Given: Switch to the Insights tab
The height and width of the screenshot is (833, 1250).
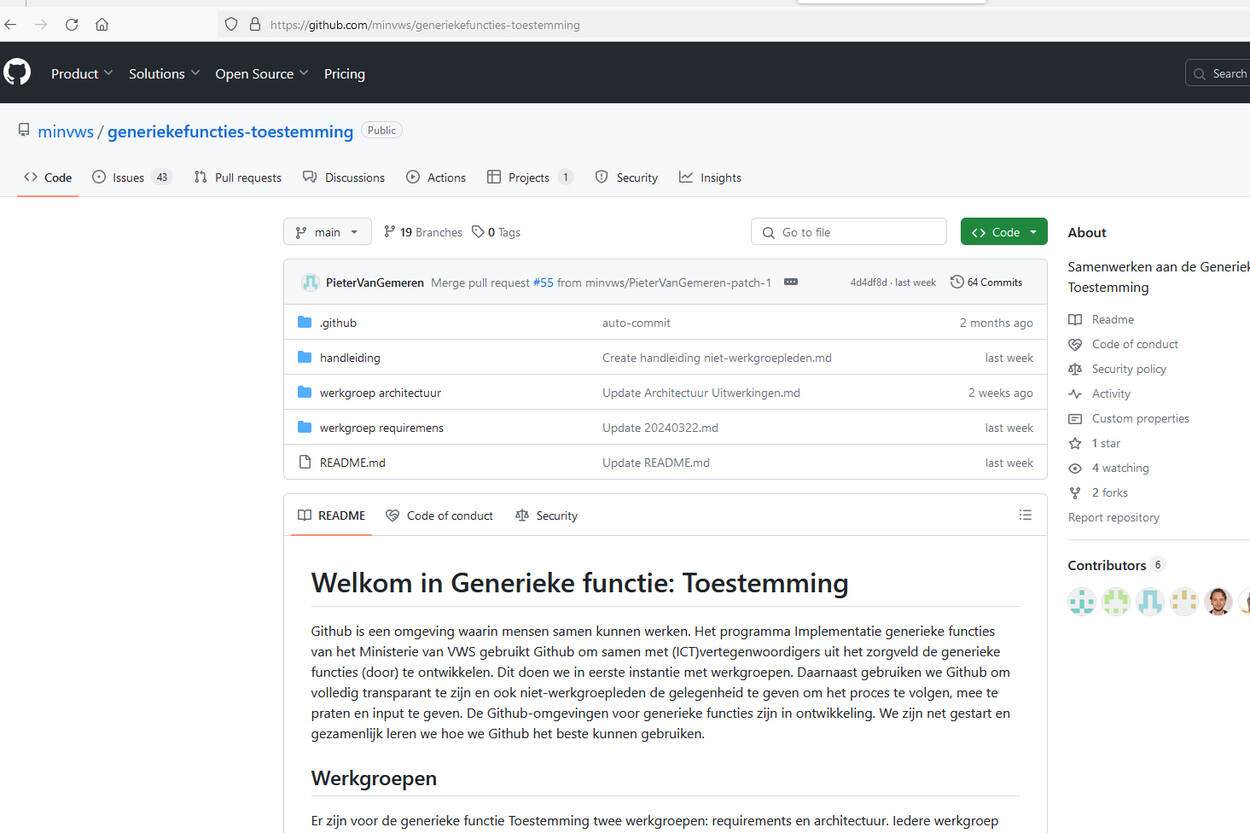Looking at the screenshot, I should coord(710,177).
